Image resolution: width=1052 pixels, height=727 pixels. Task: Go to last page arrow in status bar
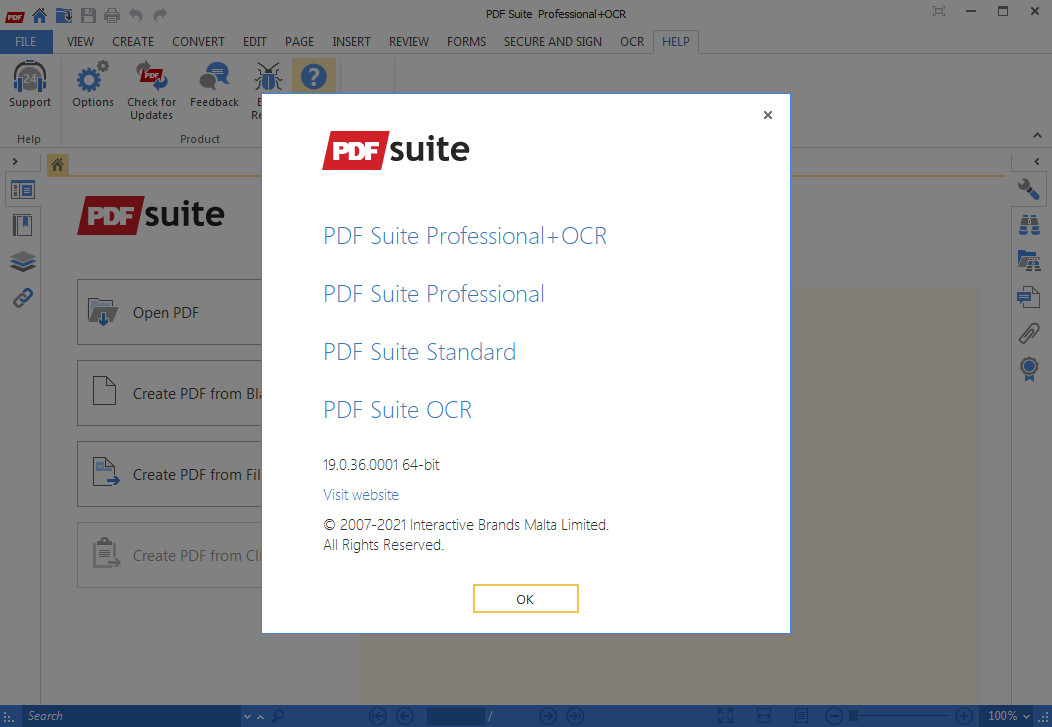[575, 716]
